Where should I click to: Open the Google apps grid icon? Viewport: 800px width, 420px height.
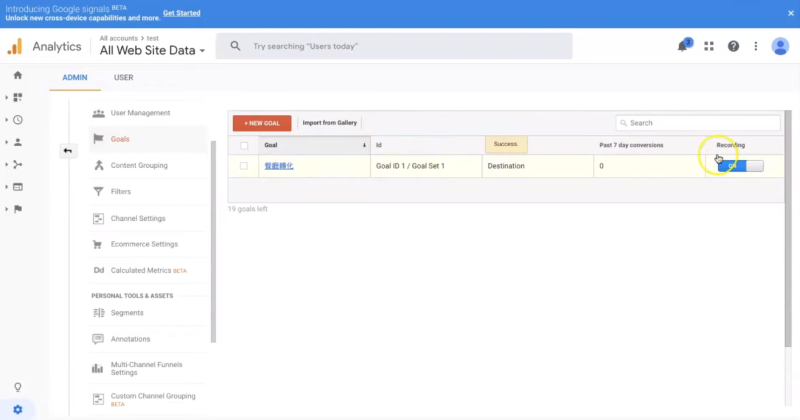709,46
